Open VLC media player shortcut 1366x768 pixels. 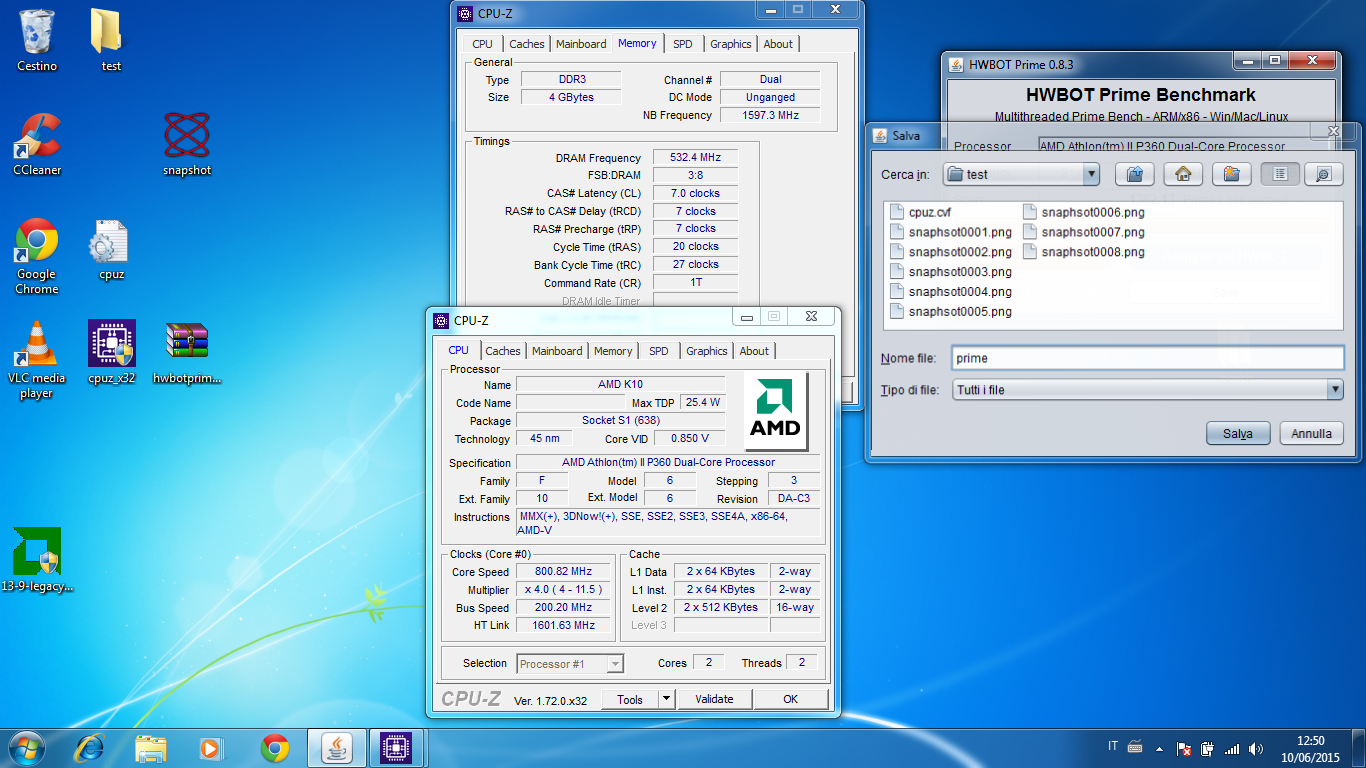tap(37, 360)
